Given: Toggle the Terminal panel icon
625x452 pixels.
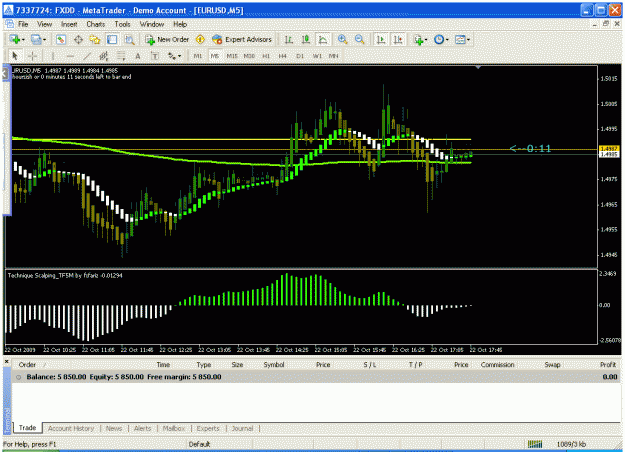Looking at the screenshot, I should pyautogui.click(x=112, y=39).
